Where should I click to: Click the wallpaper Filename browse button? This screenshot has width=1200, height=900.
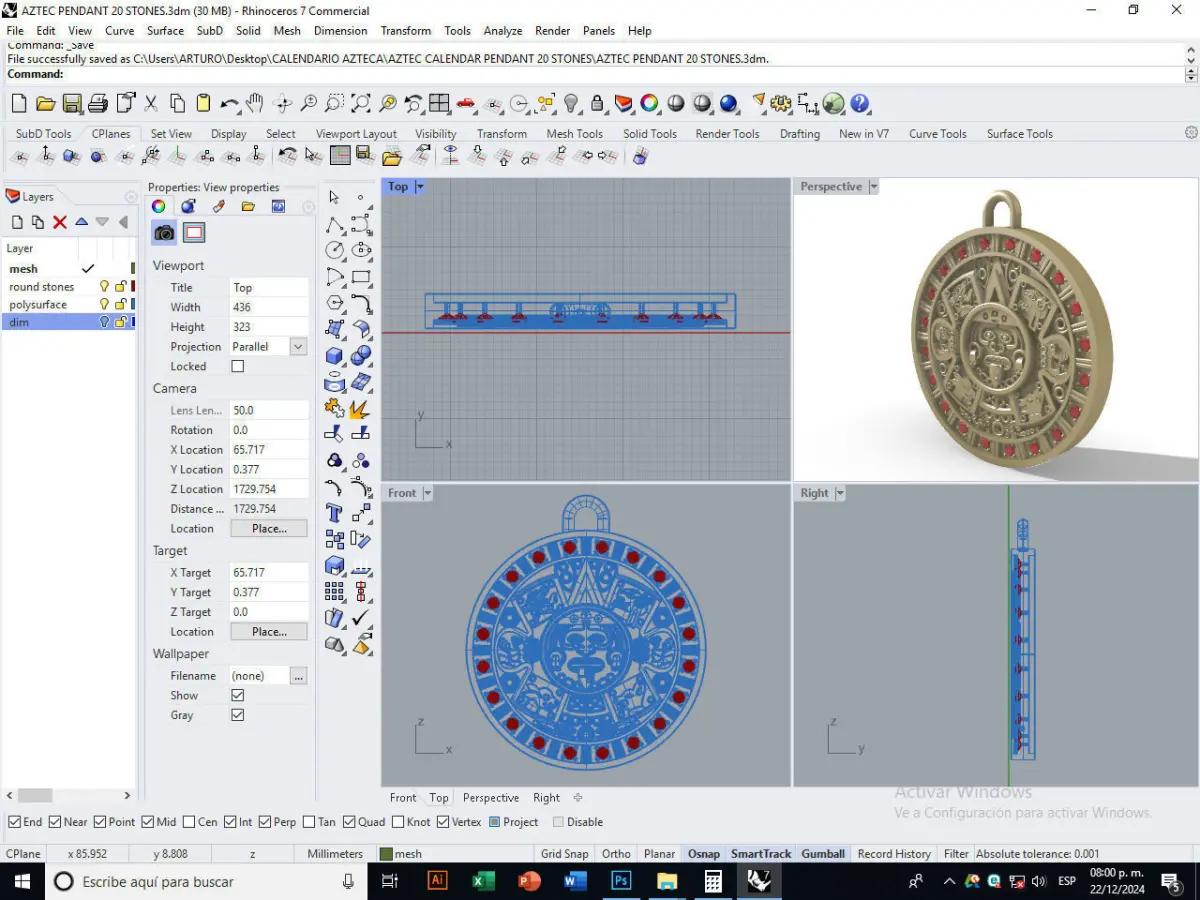(x=298, y=676)
